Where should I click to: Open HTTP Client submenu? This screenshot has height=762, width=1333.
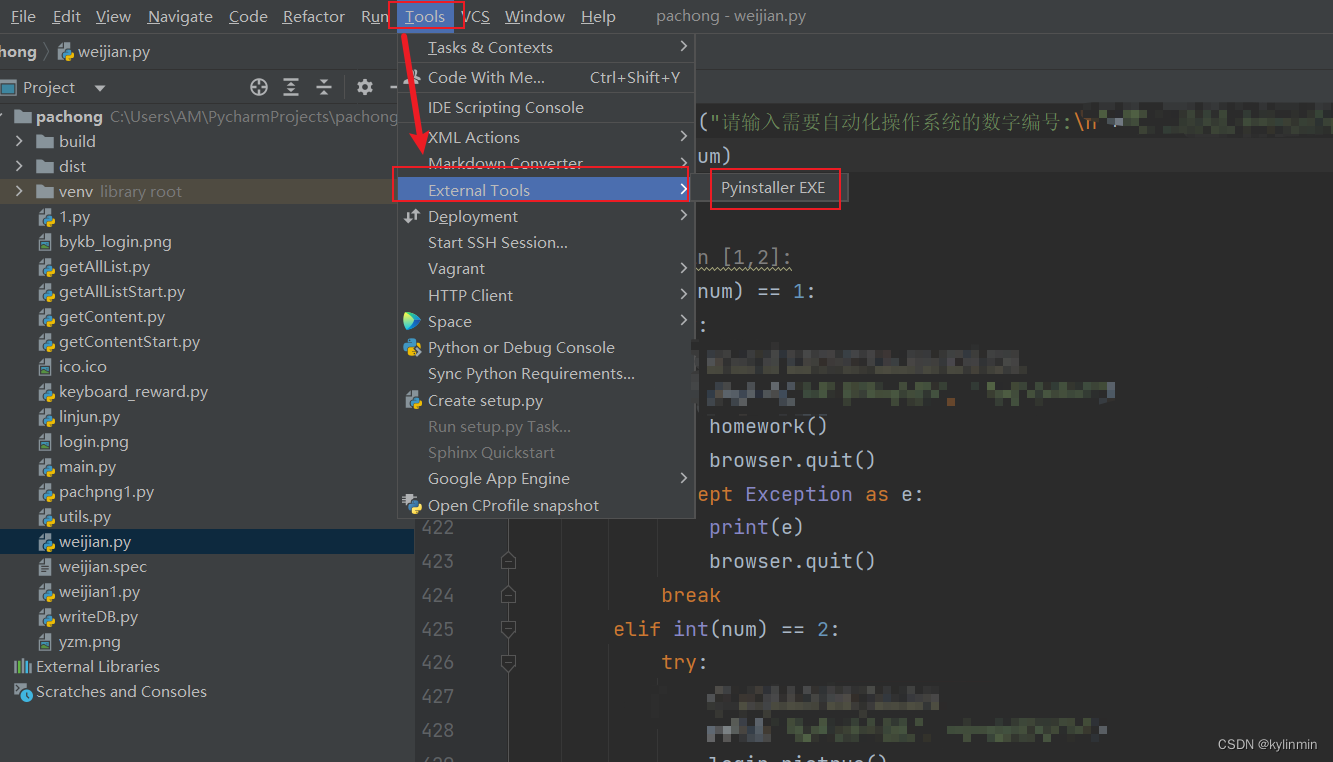click(546, 295)
